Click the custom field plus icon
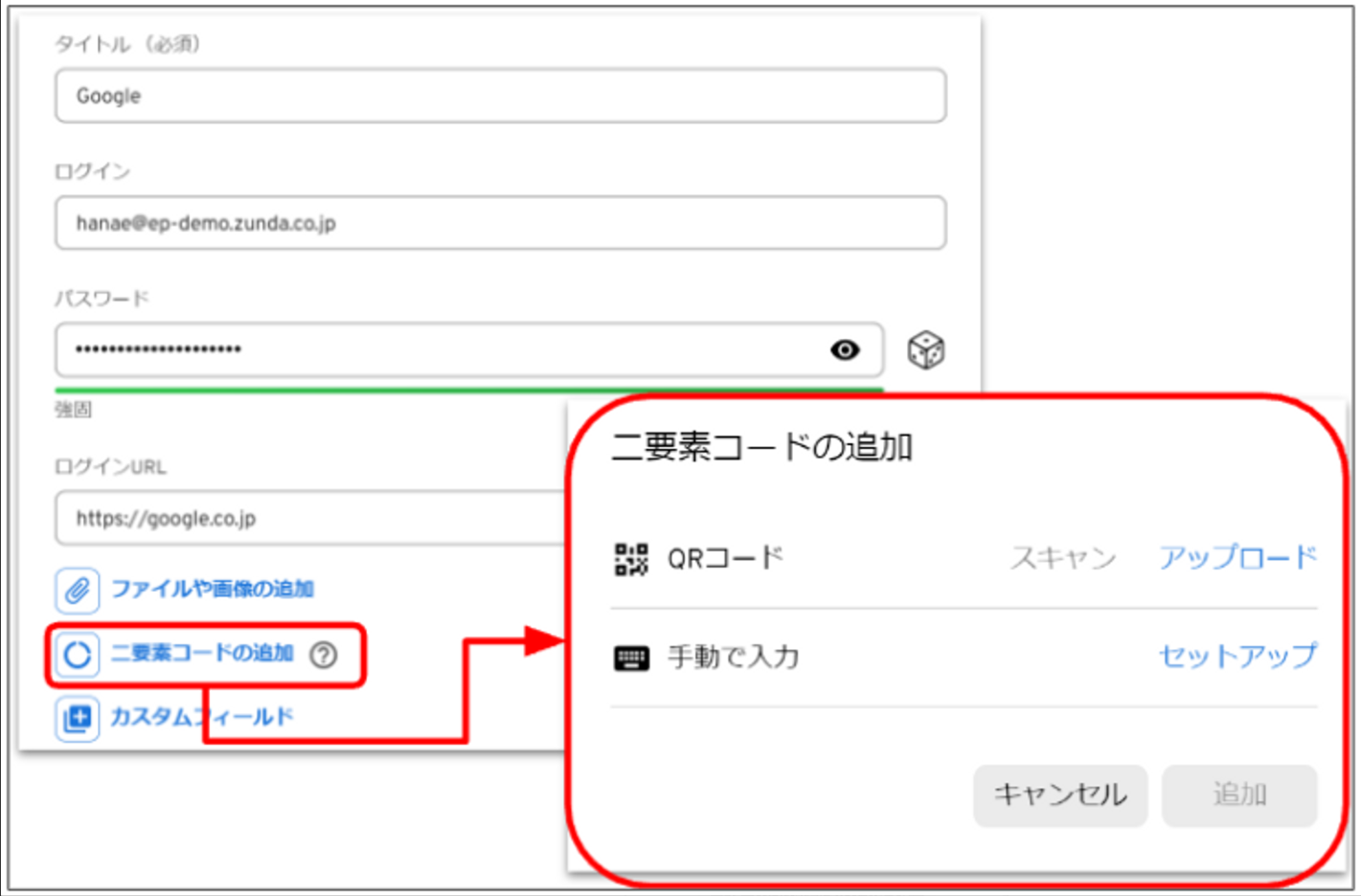 click(77, 718)
